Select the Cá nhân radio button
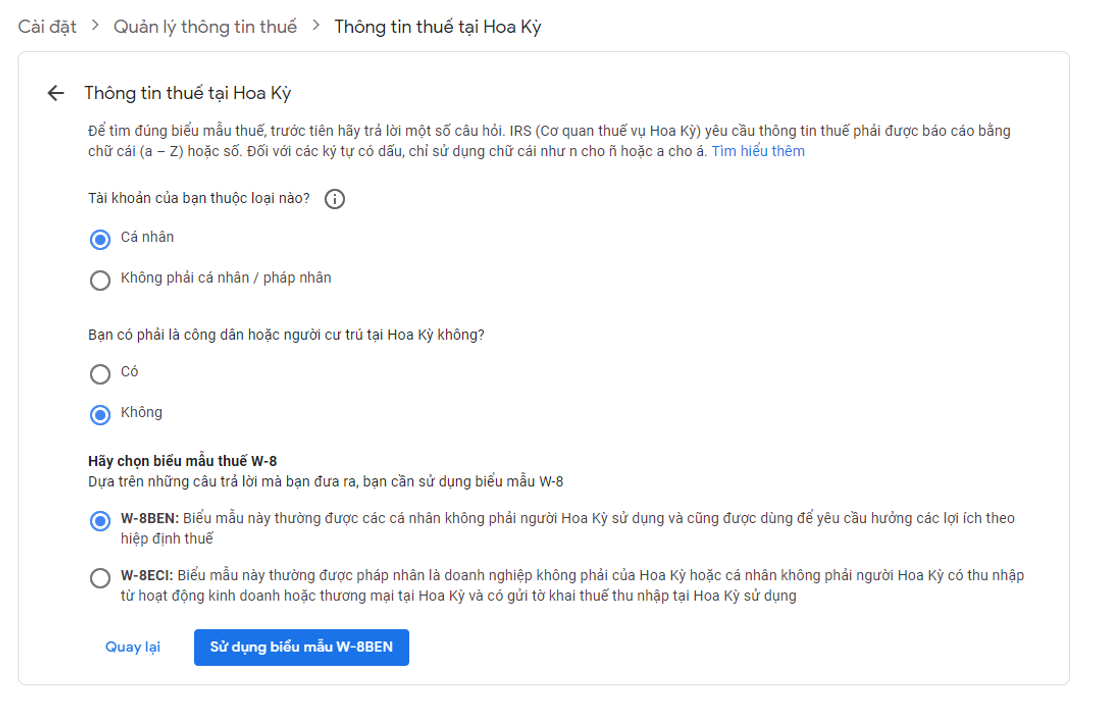The width and height of the screenshot is (1103, 709). 100,239
